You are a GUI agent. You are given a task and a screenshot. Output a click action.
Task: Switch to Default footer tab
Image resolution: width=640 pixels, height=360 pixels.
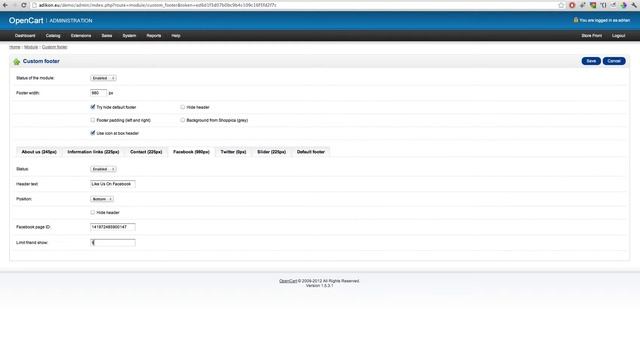click(x=311, y=152)
